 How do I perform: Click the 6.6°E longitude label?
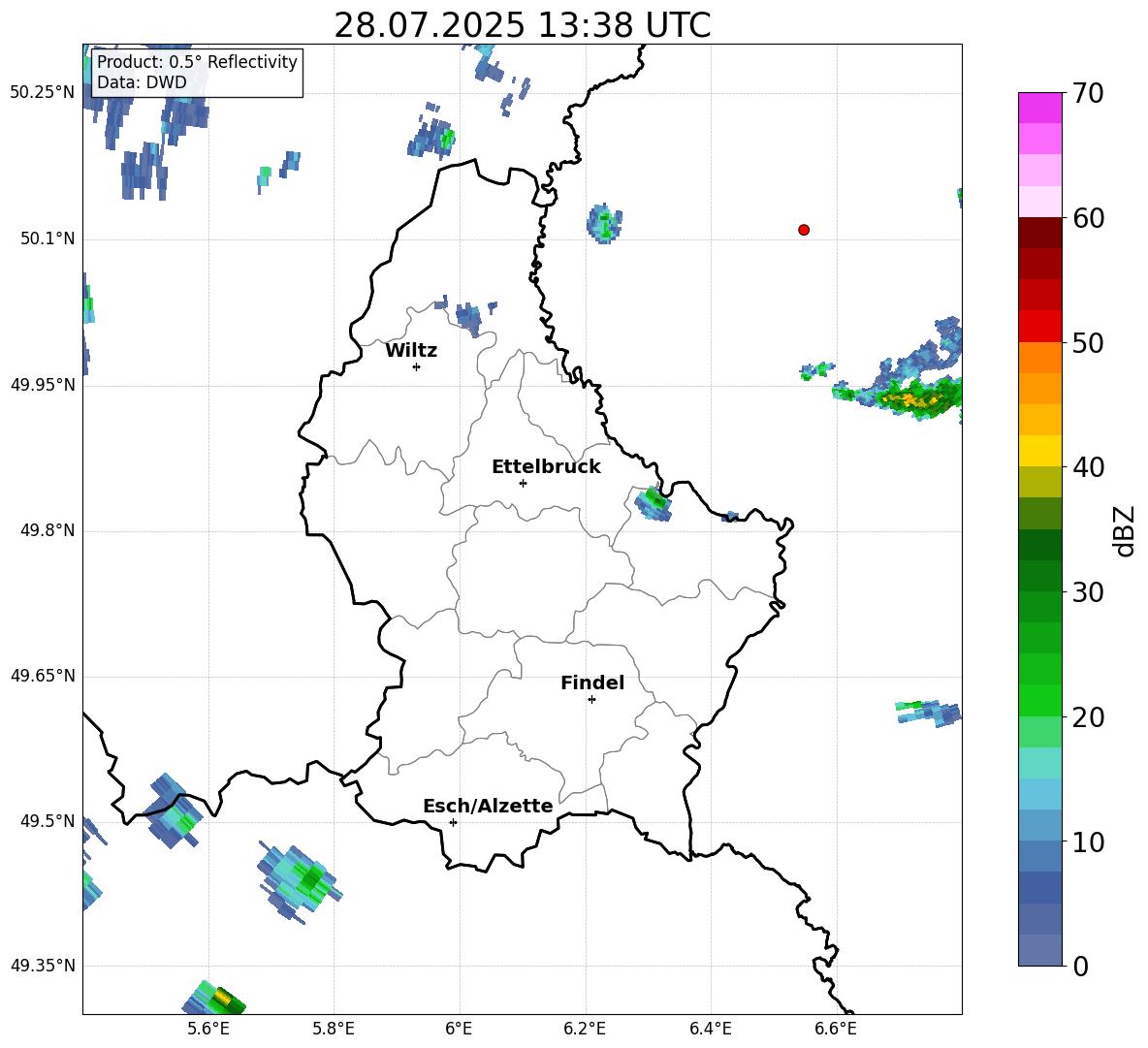(836, 1029)
